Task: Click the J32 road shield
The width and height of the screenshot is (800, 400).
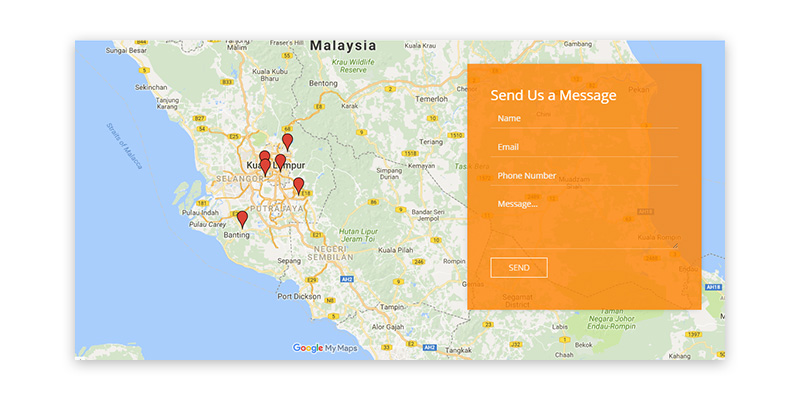Action: 516,345
